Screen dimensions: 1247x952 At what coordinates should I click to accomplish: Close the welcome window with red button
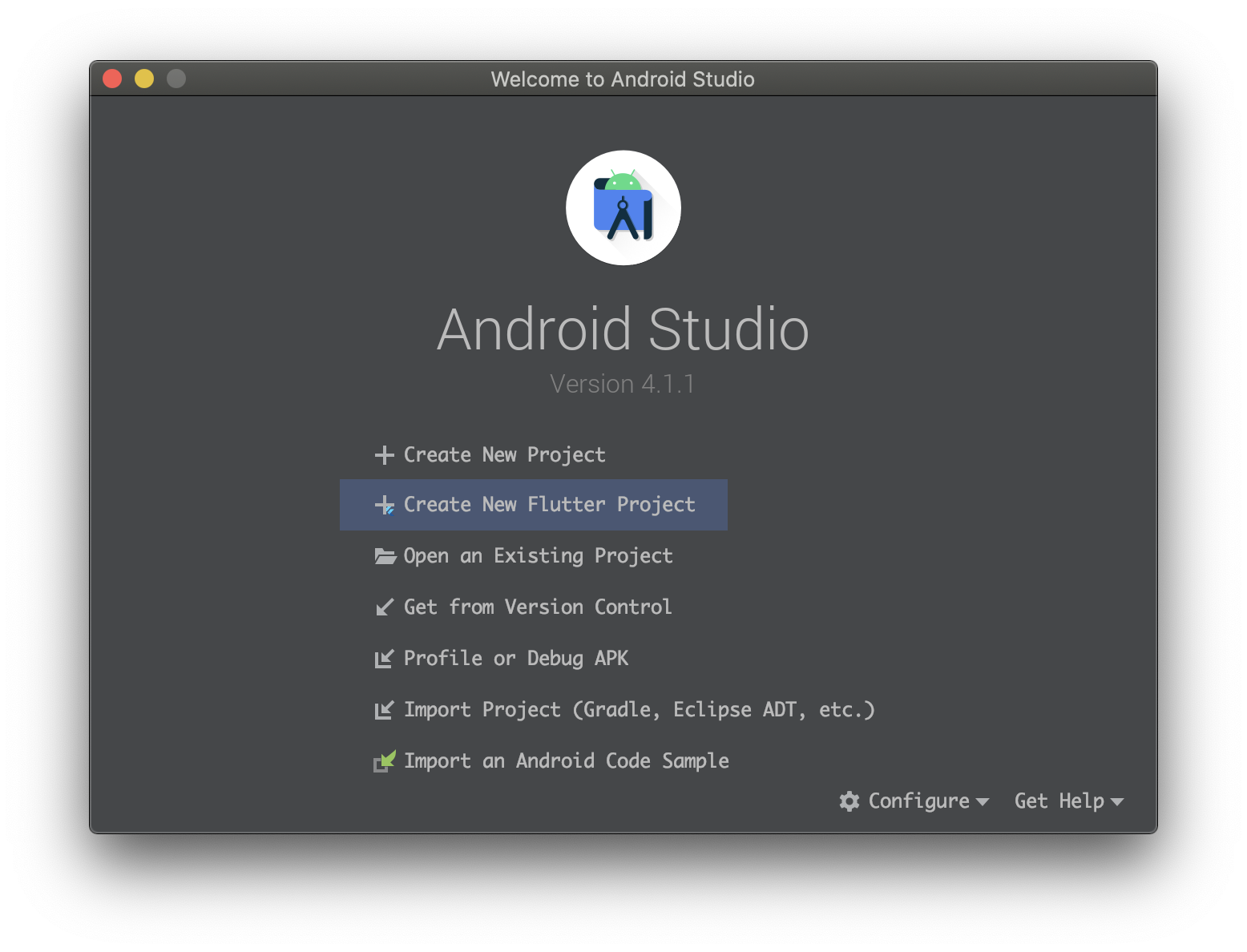[112, 79]
